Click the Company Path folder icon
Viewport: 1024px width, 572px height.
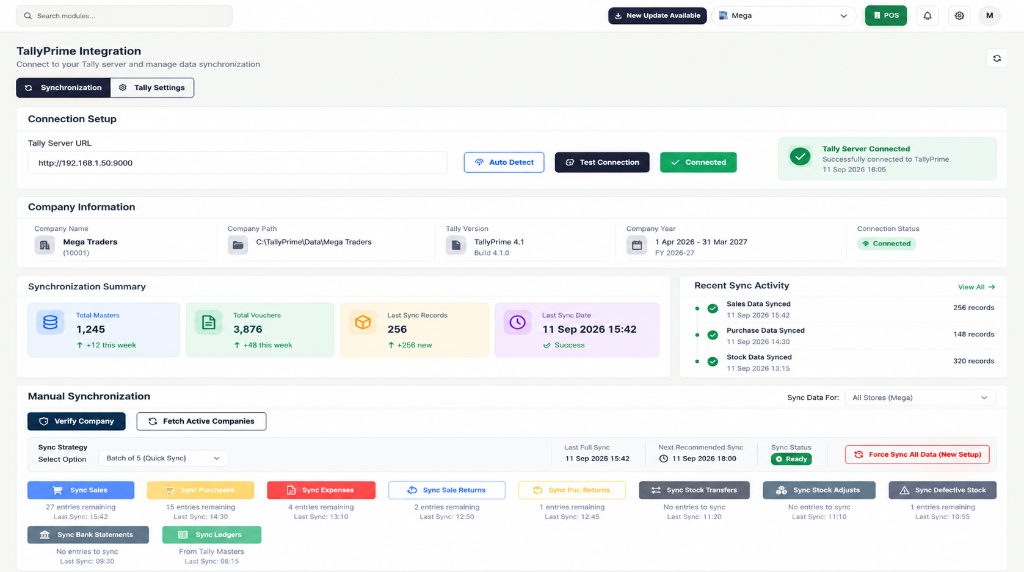(x=238, y=246)
